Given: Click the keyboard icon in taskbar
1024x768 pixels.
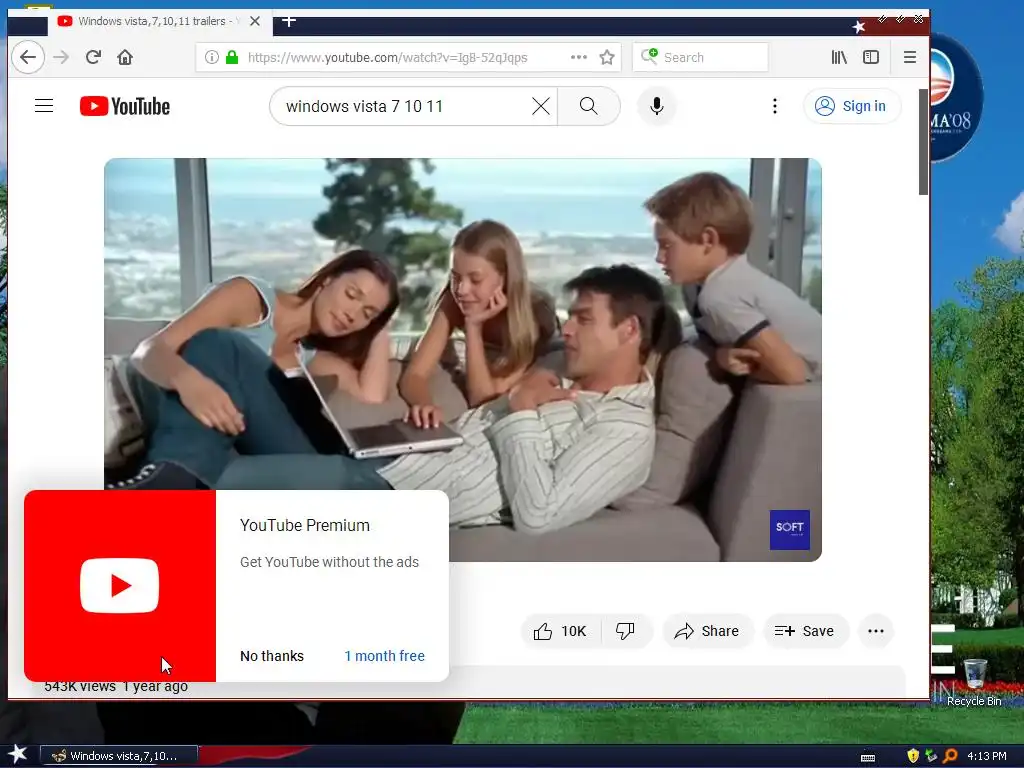Looking at the screenshot, I should 868,758.
